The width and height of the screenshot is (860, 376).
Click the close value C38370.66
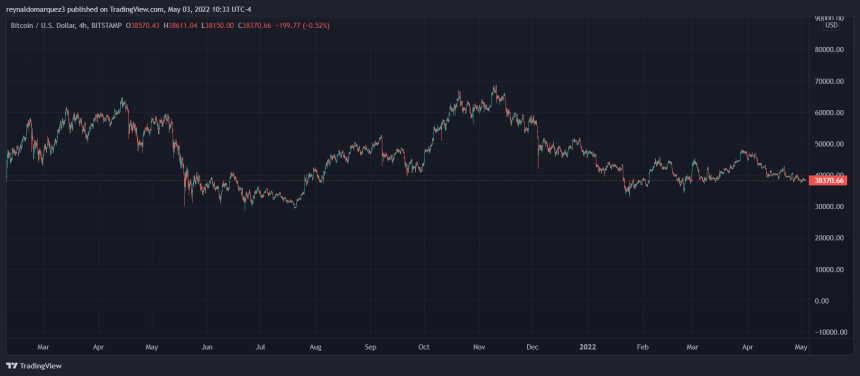[x=253, y=26]
